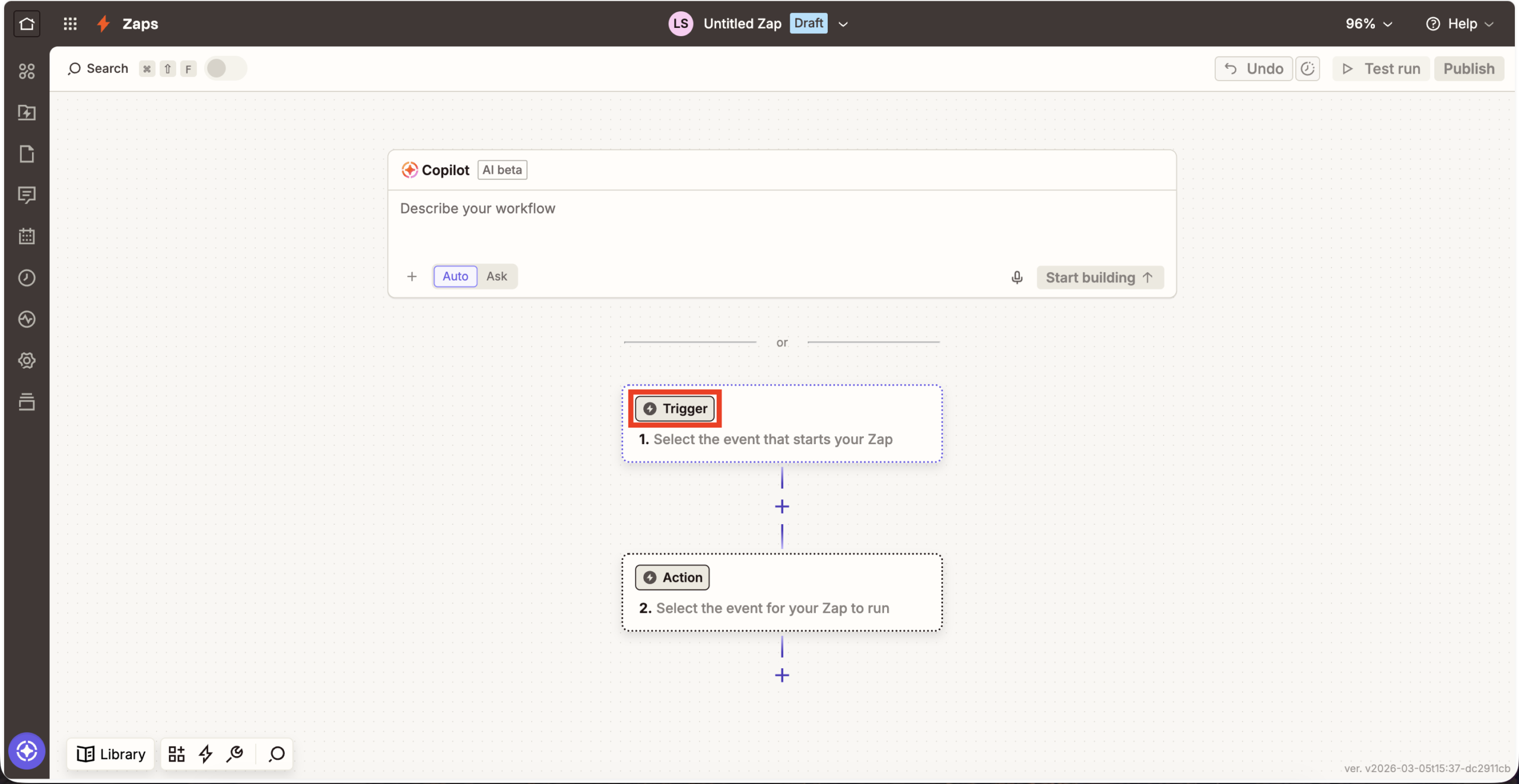
Task: Open the 96% zoom dropdown
Action: pos(1368,24)
